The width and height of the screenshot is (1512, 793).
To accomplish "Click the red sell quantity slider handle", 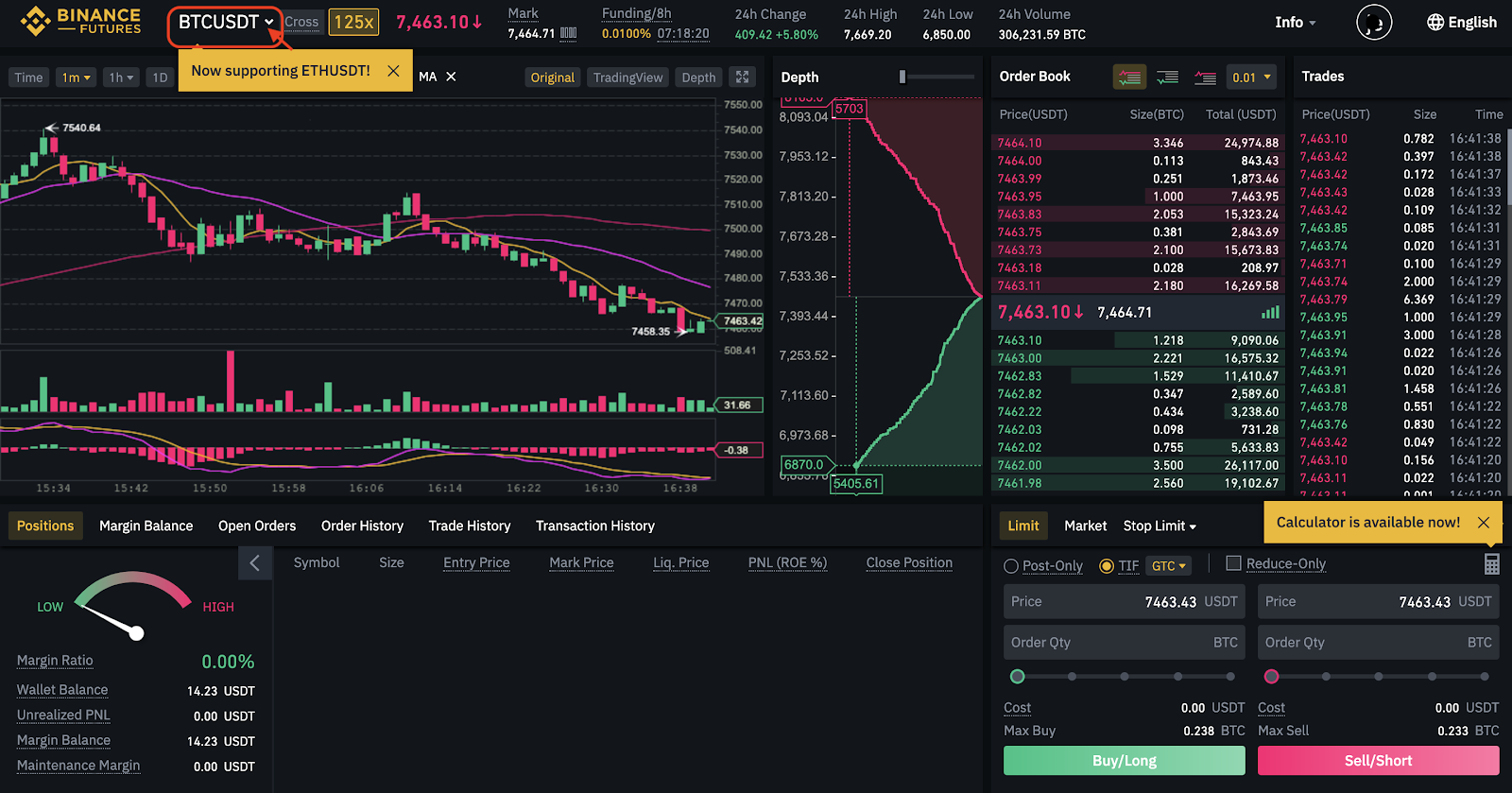I will (x=1272, y=677).
